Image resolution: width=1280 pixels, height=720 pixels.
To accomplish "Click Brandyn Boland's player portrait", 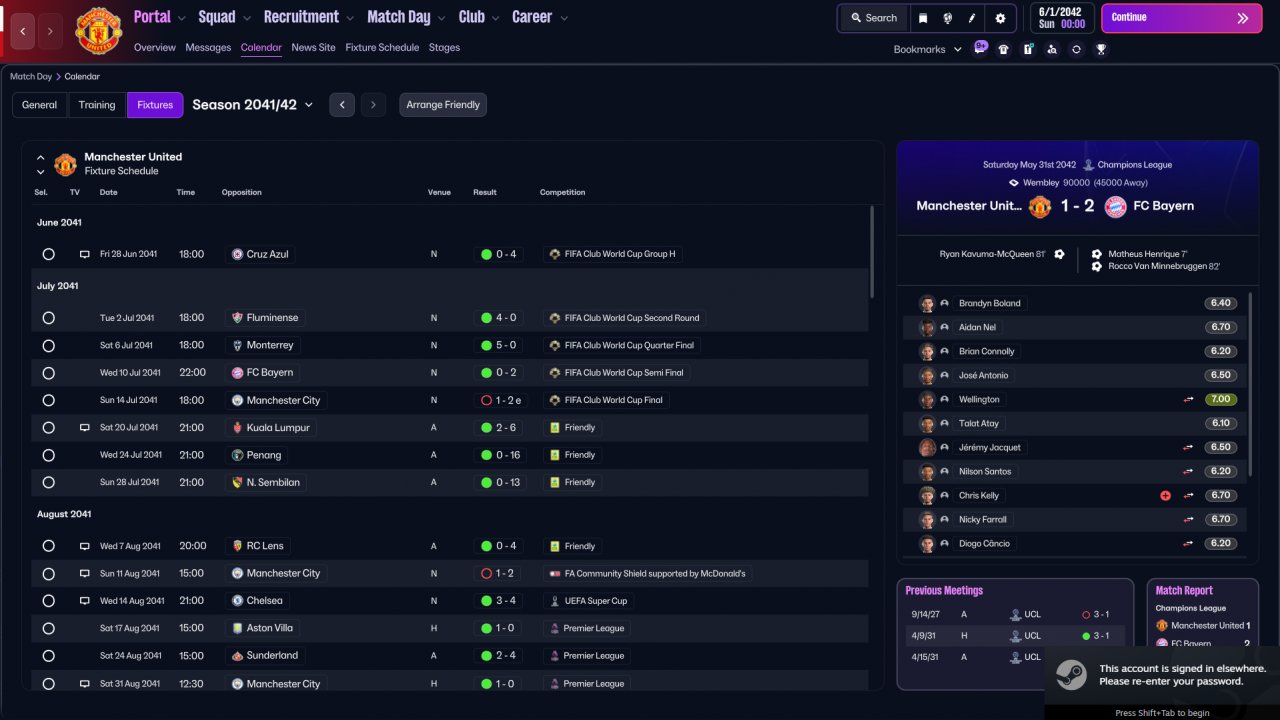I will click(927, 303).
